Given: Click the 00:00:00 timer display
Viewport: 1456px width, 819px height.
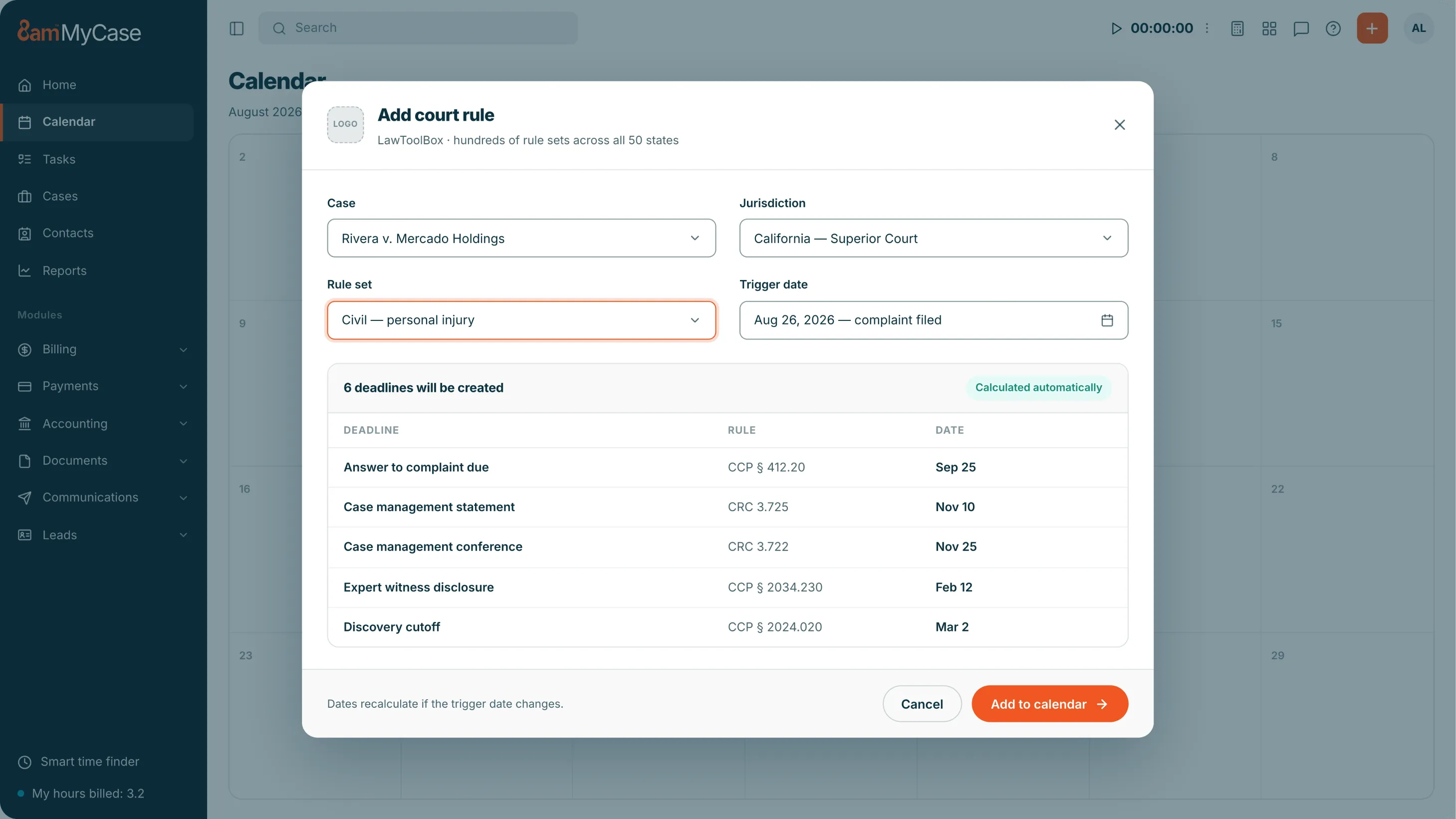Looking at the screenshot, I should pos(1162,28).
